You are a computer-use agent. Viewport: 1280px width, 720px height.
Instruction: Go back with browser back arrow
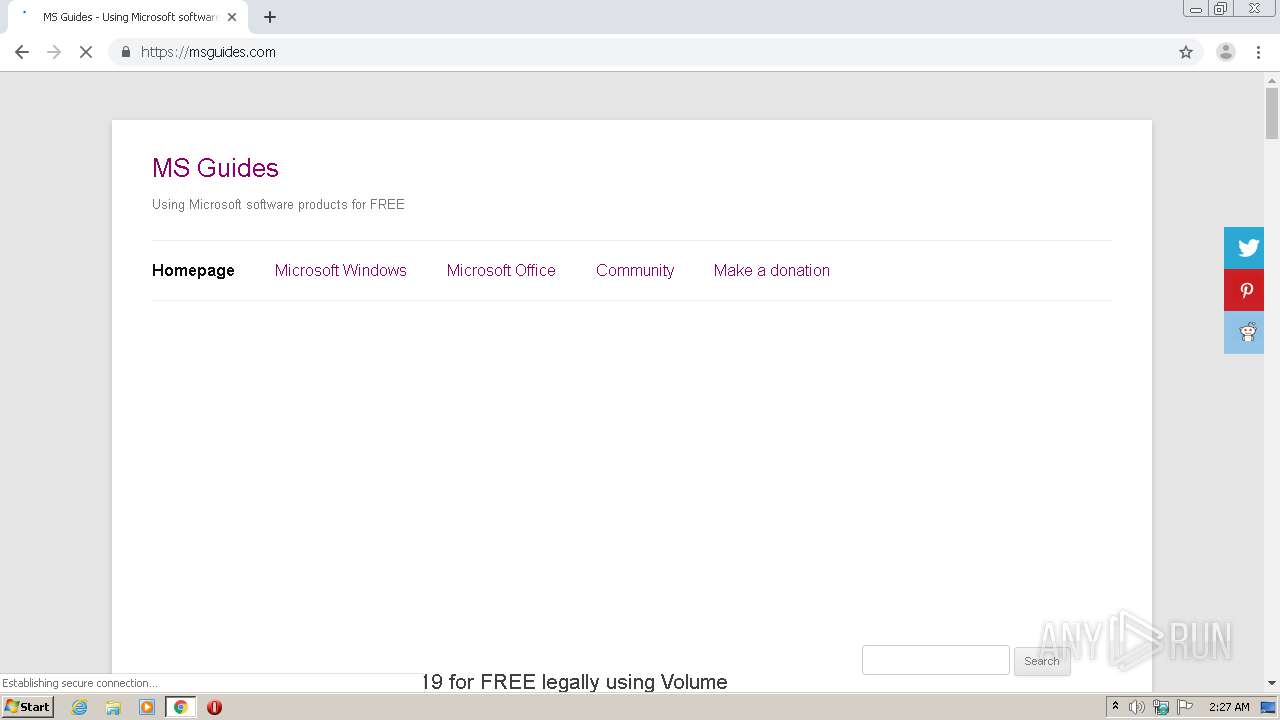(x=22, y=52)
